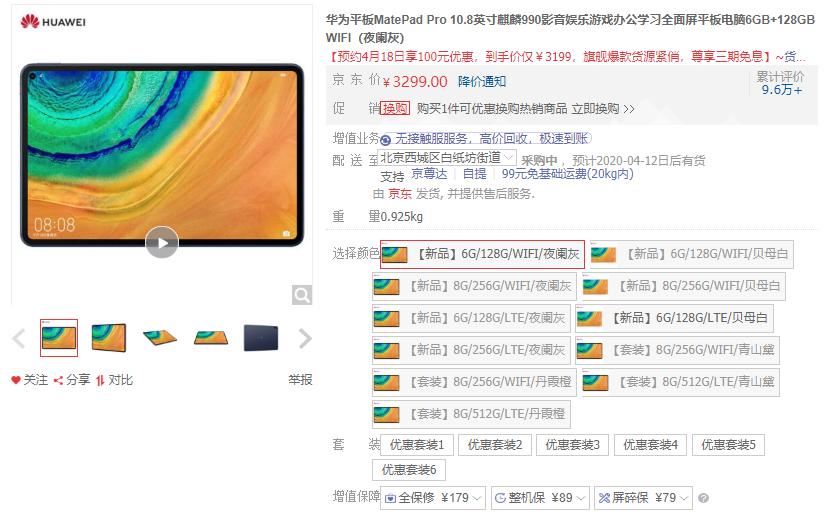Expand the 整机保 ¥89 dropdown
827x516 pixels.
click(x=539, y=498)
